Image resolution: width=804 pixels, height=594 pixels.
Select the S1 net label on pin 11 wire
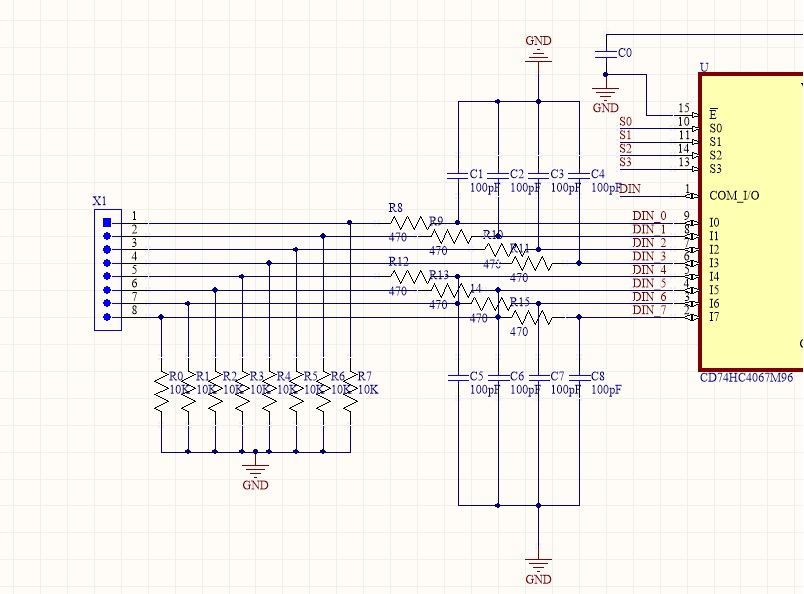[626, 135]
